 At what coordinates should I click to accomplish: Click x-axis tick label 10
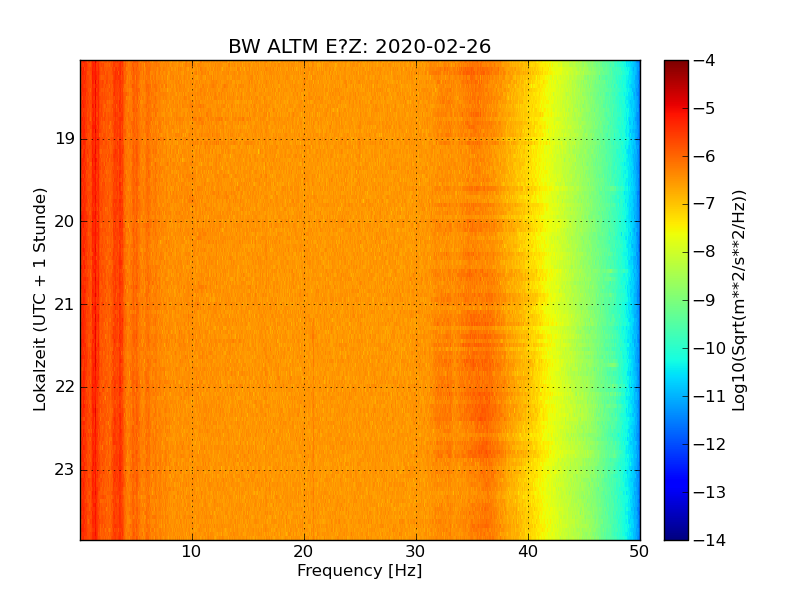click(192, 552)
